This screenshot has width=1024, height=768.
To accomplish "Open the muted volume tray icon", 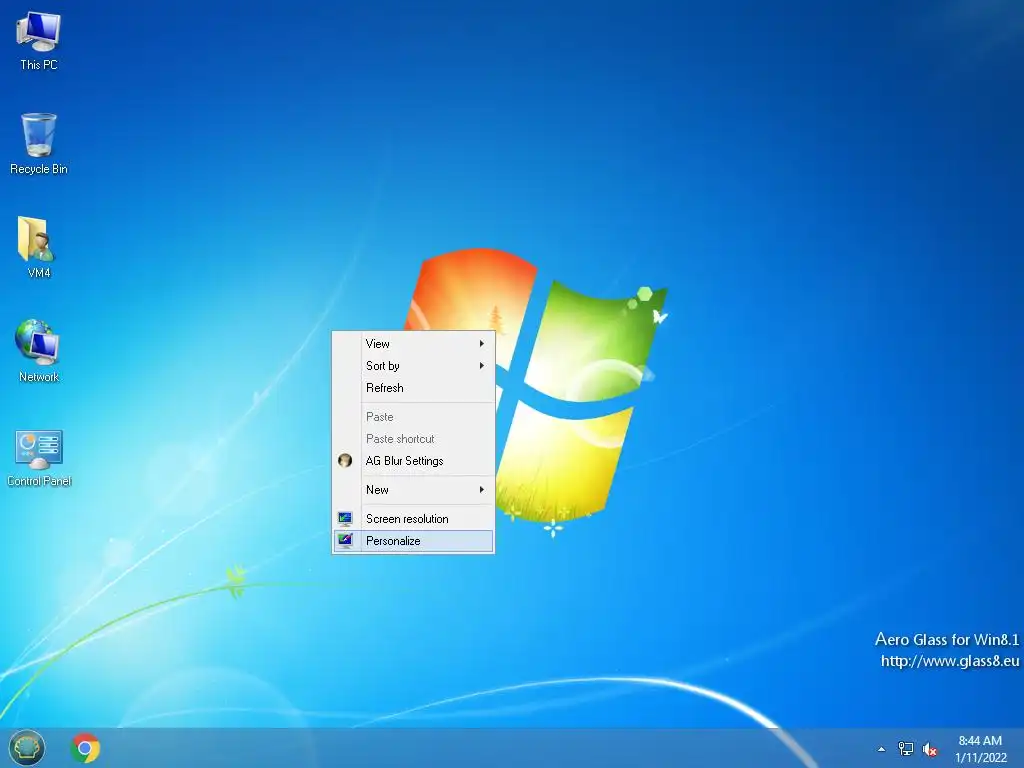I will click(930, 749).
